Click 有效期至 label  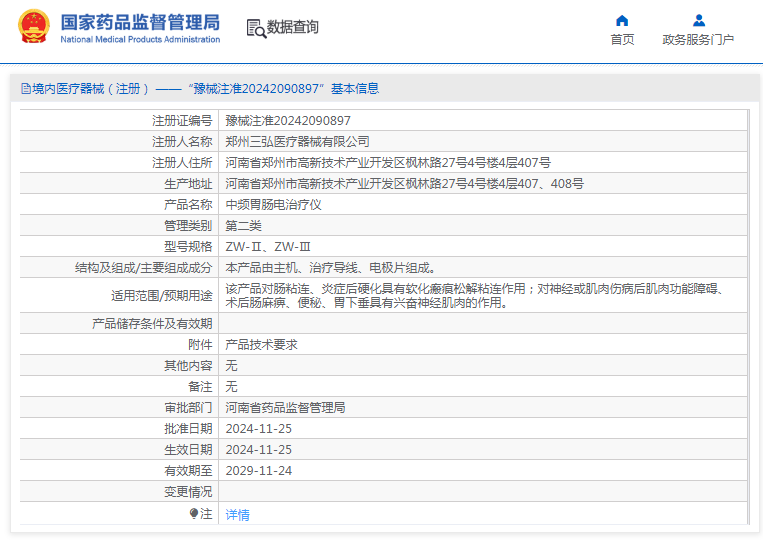pyautogui.click(x=188, y=471)
